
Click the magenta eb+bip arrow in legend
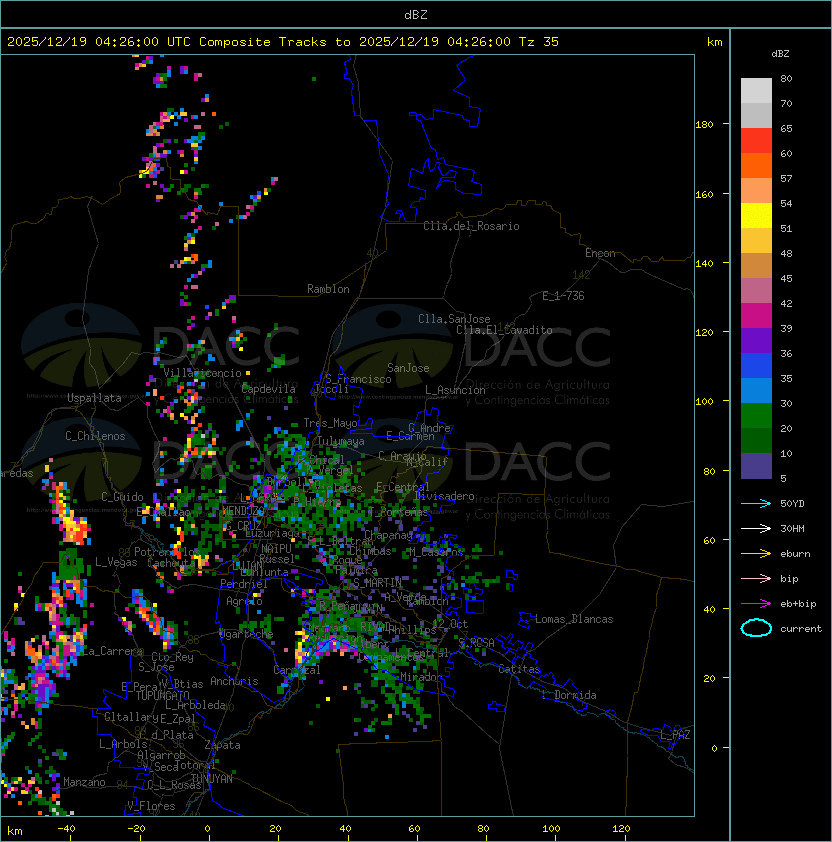pyautogui.click(x=756, y=604)
